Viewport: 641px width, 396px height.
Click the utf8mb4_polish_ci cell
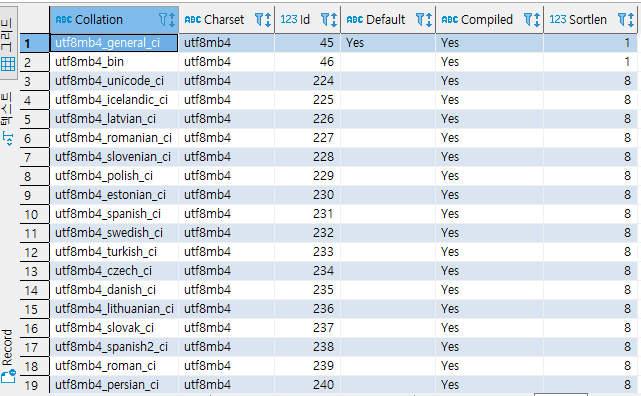coord(114,176)
